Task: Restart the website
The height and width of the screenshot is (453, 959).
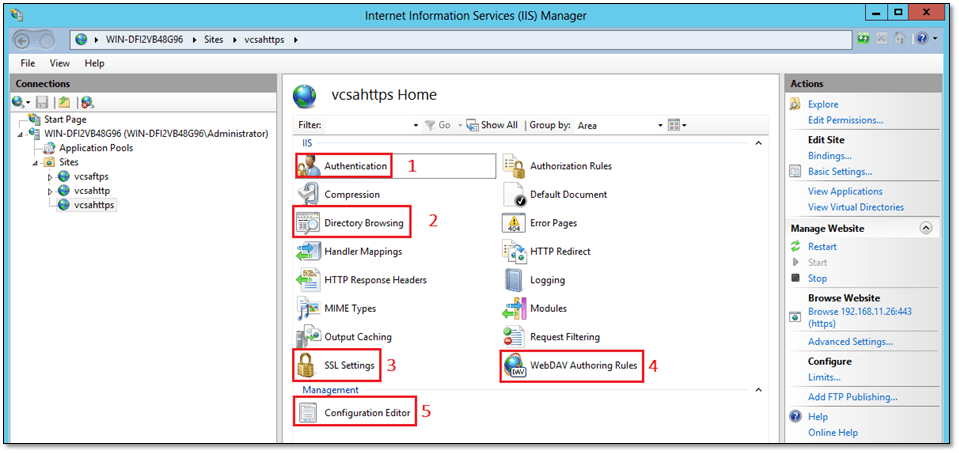Action: tap(822, 247)
